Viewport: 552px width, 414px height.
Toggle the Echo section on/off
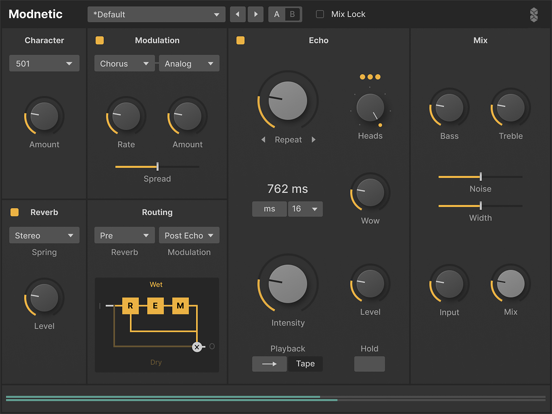click(240, 40)
